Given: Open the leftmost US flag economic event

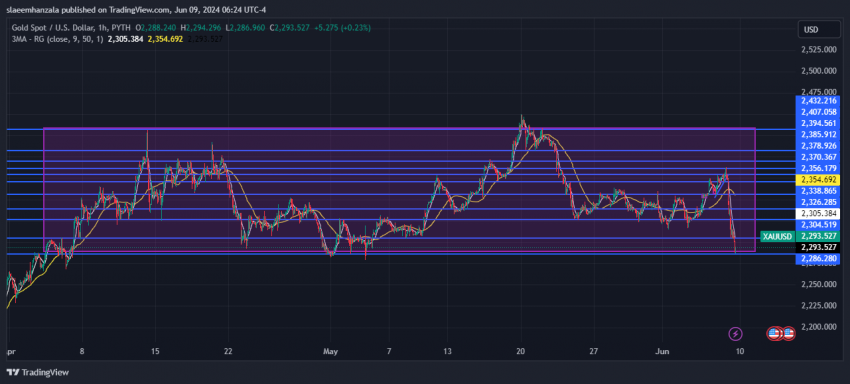Looking at the screenshot, I should [x=774, y=333].
